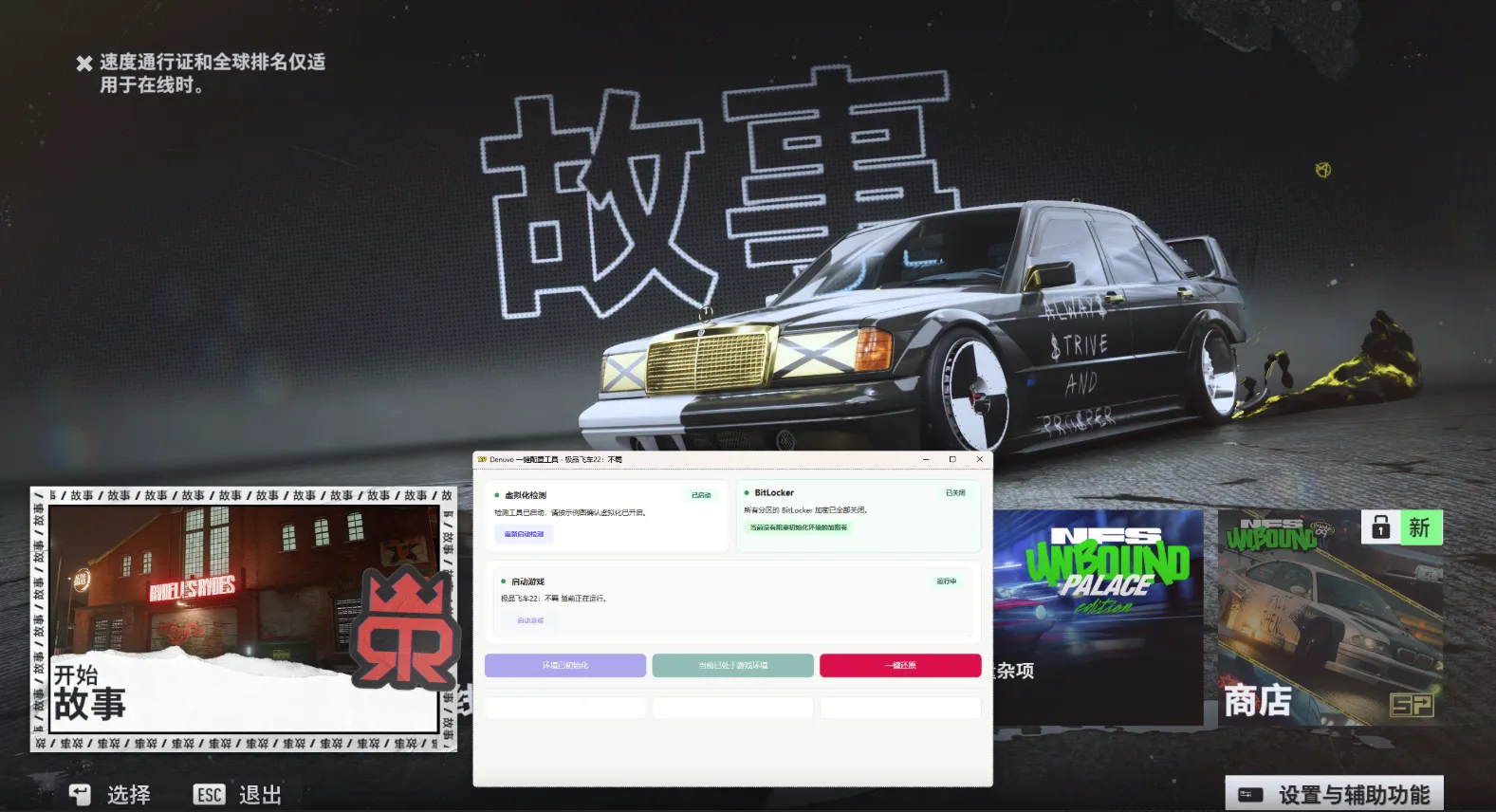Click the BitLocker card heading

[x=774, y=493]
